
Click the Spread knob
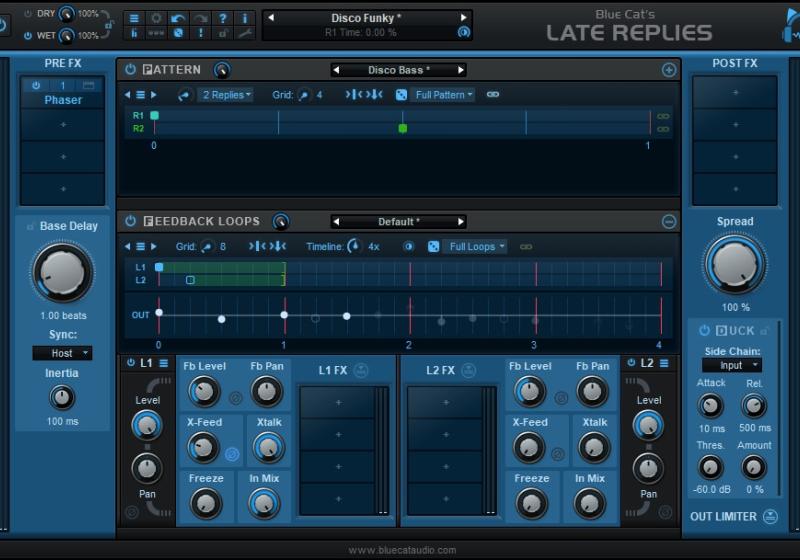click(735, 265)
